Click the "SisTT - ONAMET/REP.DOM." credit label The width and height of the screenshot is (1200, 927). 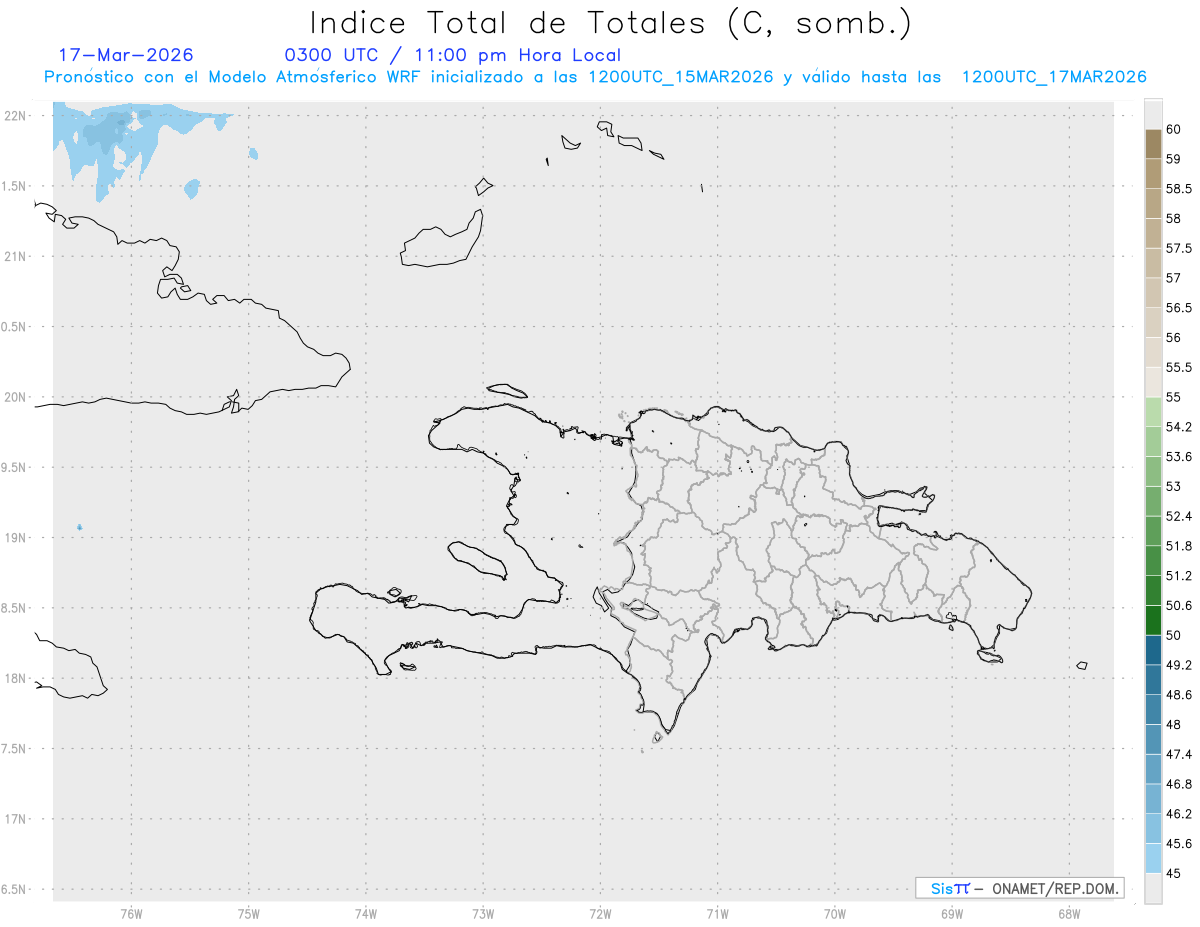click(1019, 888)
